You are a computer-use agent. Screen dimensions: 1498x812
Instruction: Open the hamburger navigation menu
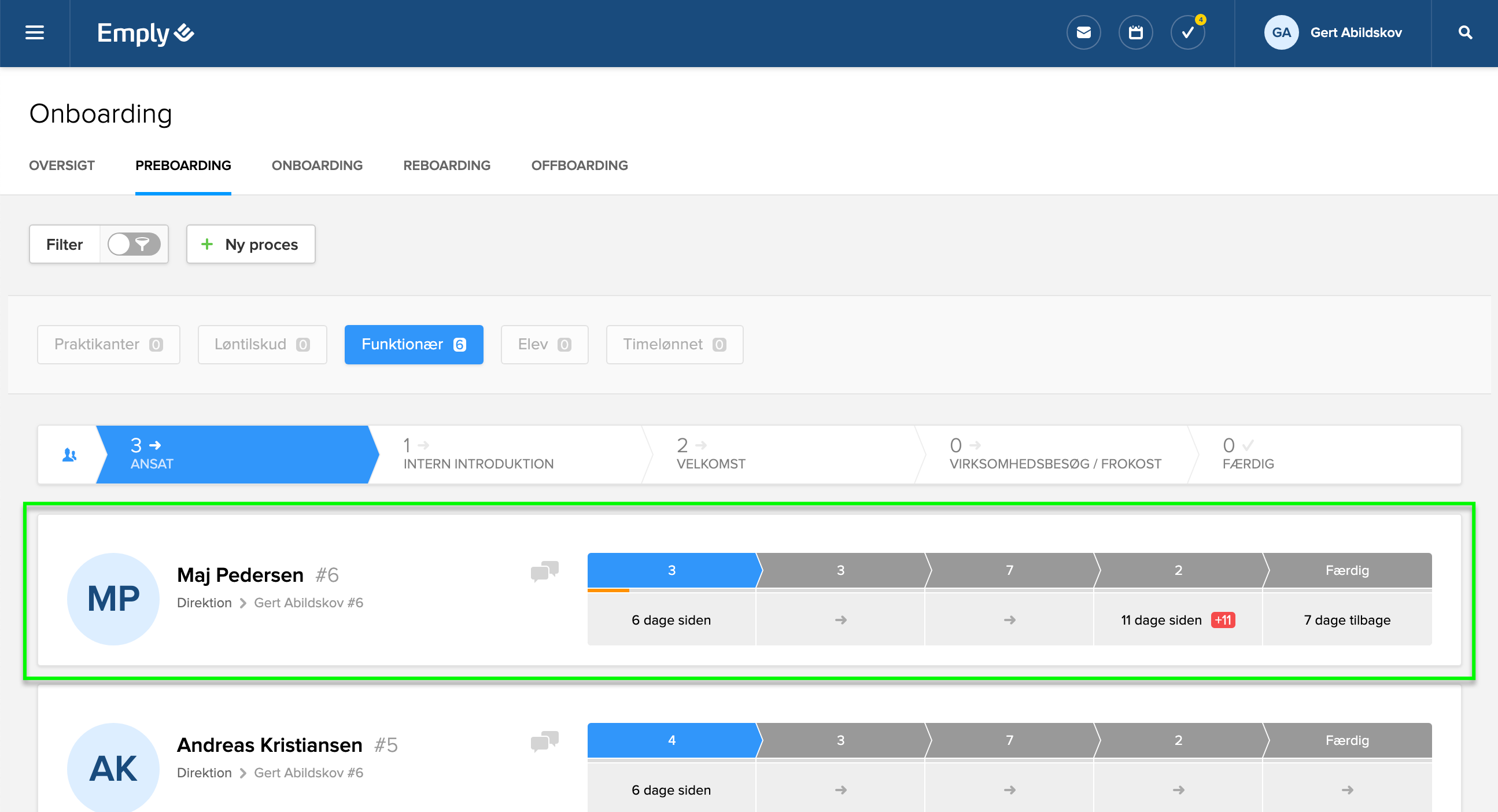click(34, 32)
